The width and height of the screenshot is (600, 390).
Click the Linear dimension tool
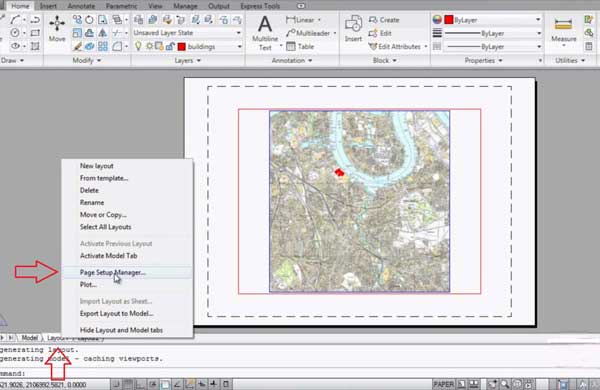coord(303,20)
